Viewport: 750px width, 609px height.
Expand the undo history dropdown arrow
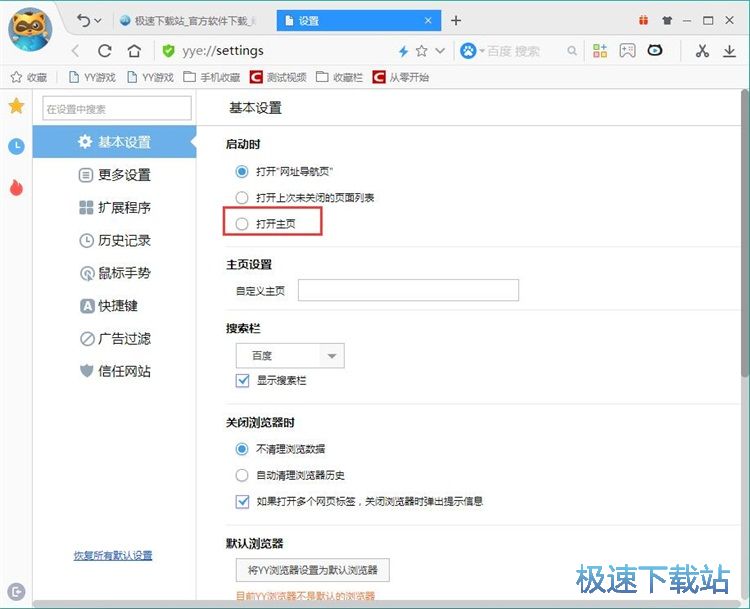(x=98, y=21)
